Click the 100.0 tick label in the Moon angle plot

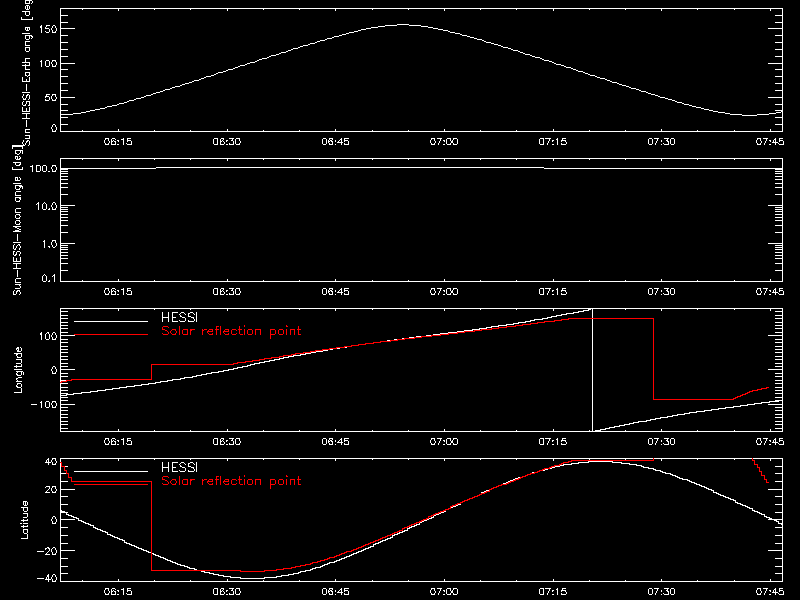click(43, 169)
